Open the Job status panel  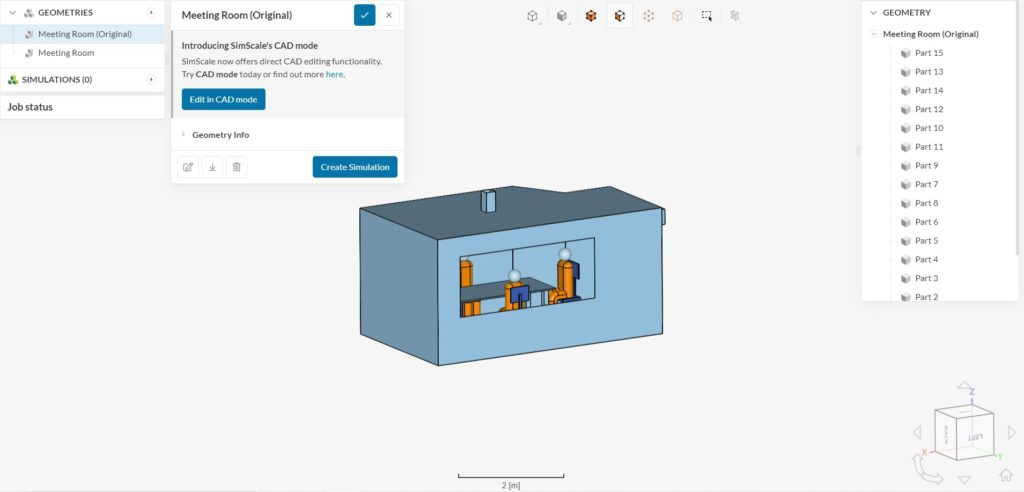[82, 107]
